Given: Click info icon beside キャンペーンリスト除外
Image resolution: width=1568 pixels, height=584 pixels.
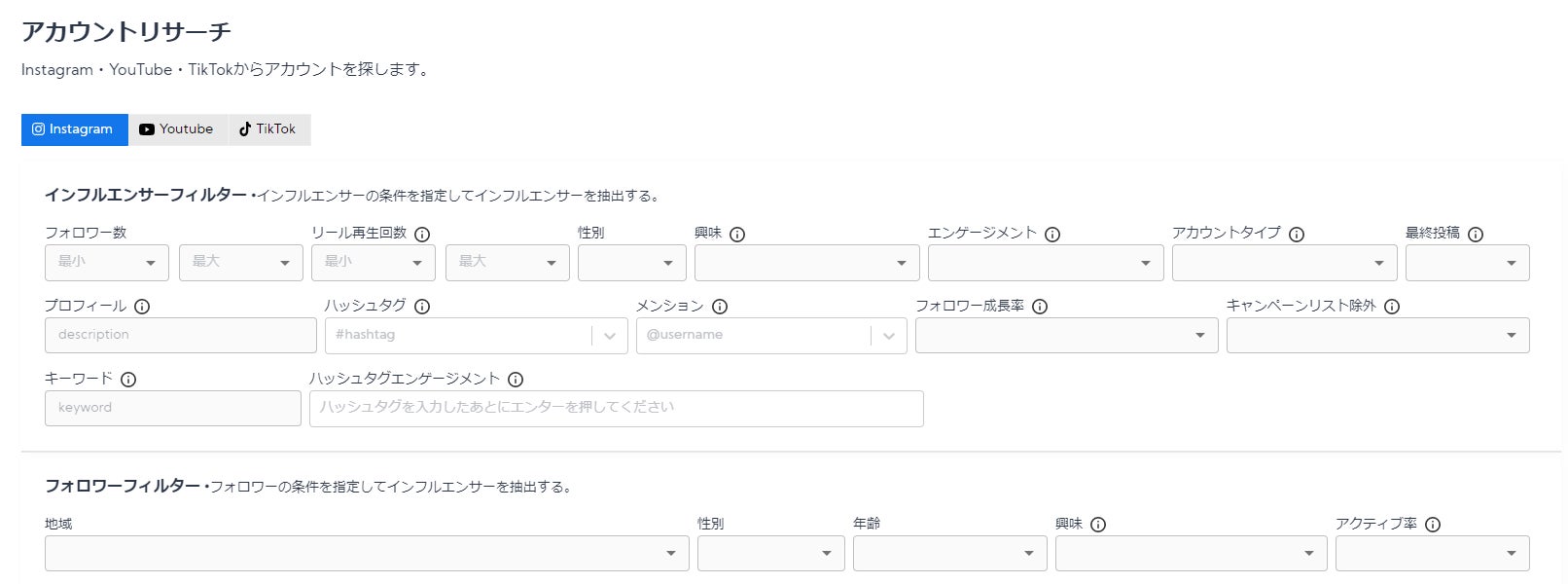Looking at the screenshot, I should coord(1392,307).
